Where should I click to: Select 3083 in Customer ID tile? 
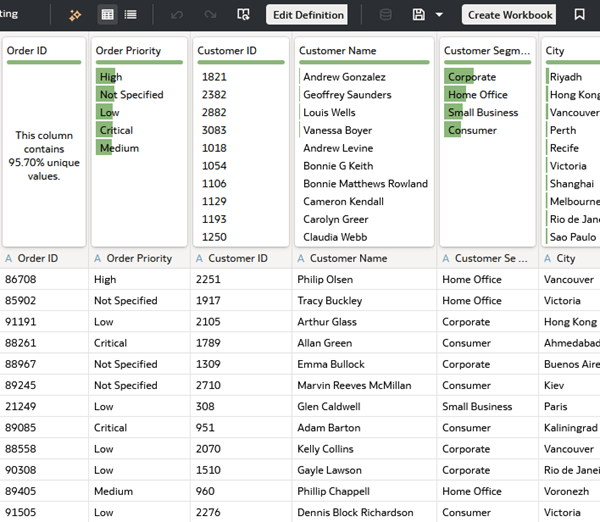coord(214,130)
